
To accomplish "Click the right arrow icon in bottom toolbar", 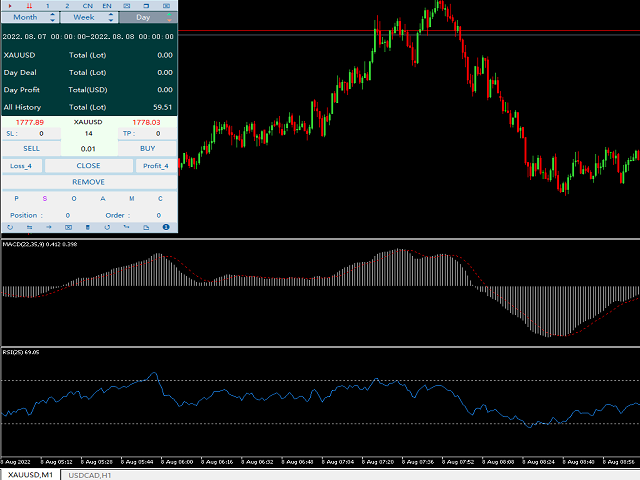I will [49, 227].
